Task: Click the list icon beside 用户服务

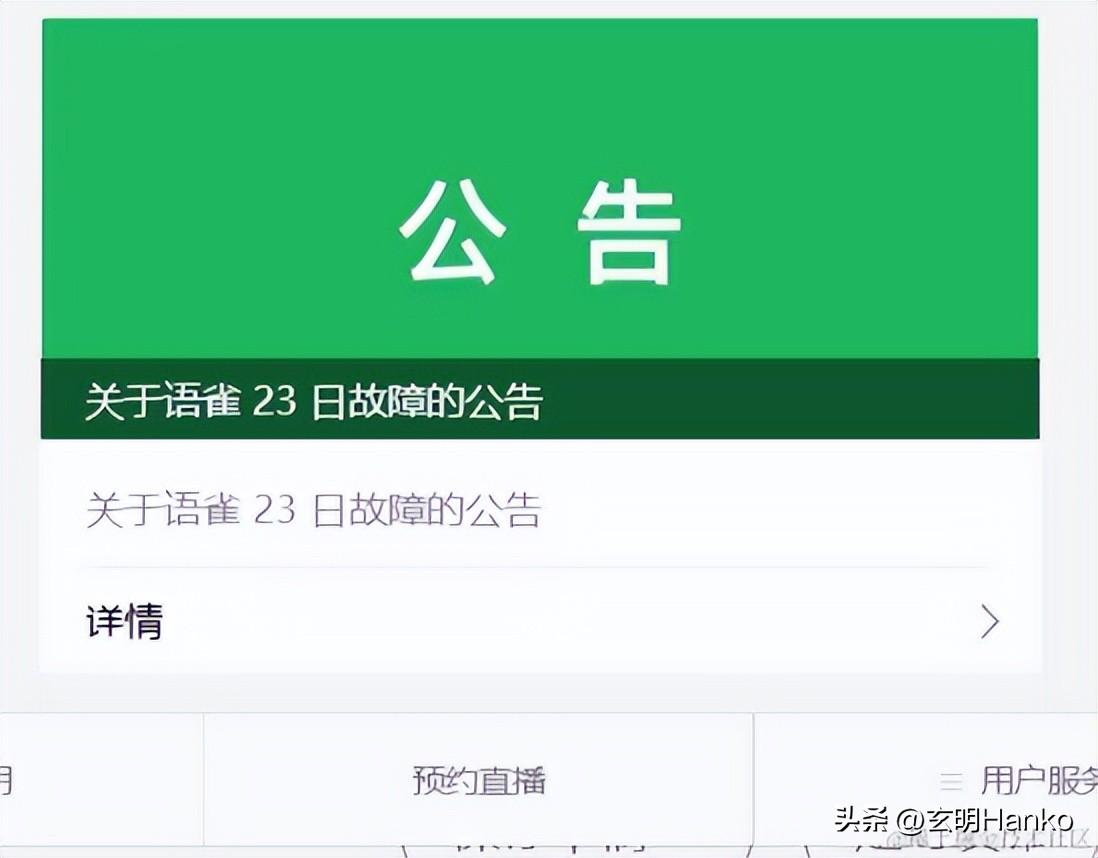Action: point(951,780)
